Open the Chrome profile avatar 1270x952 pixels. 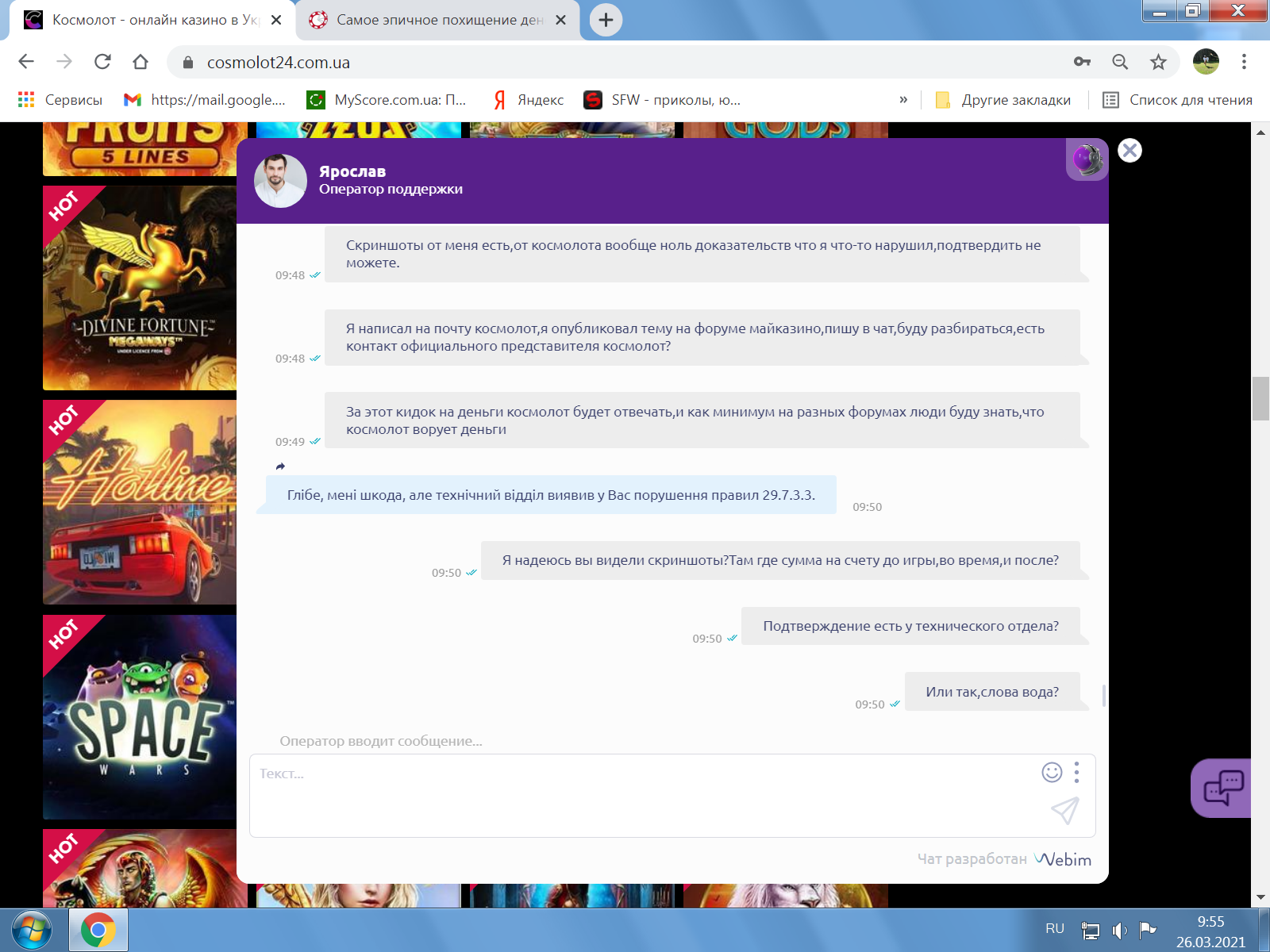point(1206,62)
